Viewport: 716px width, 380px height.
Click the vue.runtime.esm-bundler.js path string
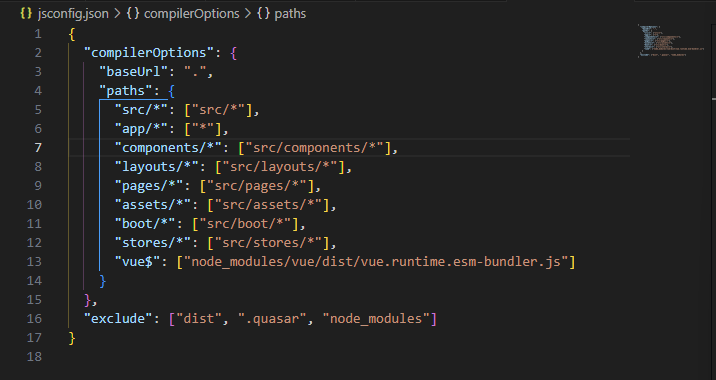coord(376,262)
